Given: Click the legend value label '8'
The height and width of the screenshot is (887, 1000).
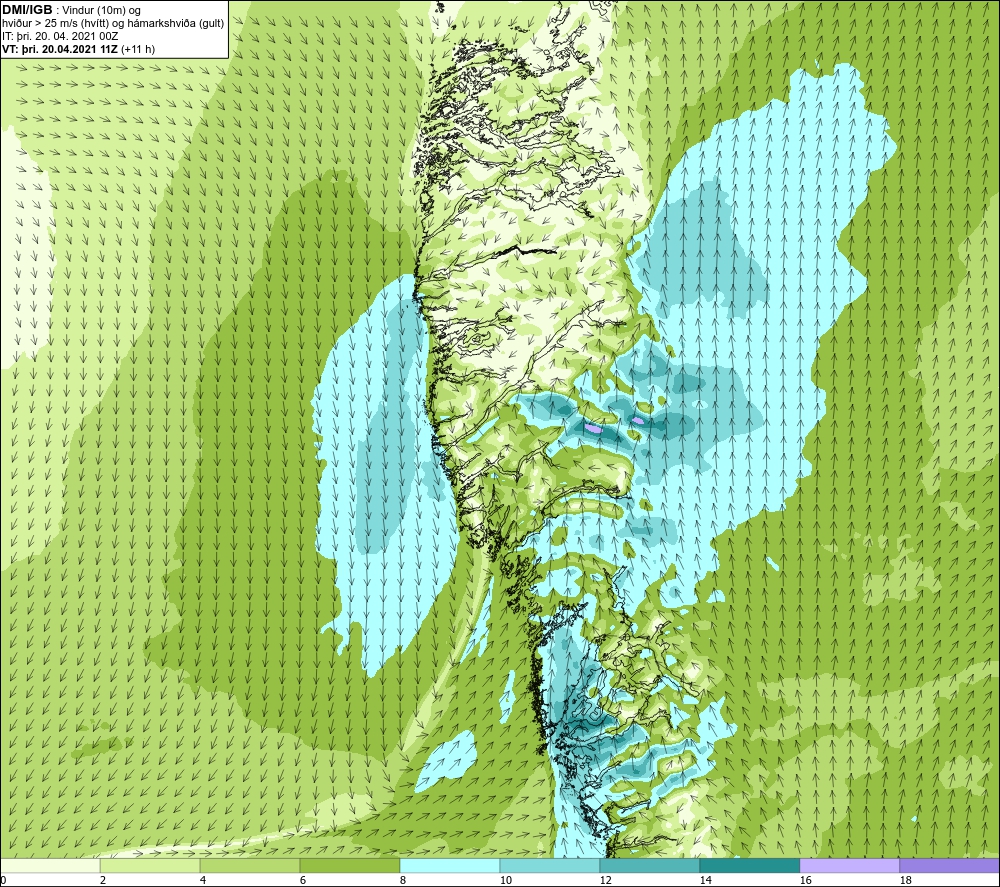Looking at the screenshot, I should tap(403, 881).
